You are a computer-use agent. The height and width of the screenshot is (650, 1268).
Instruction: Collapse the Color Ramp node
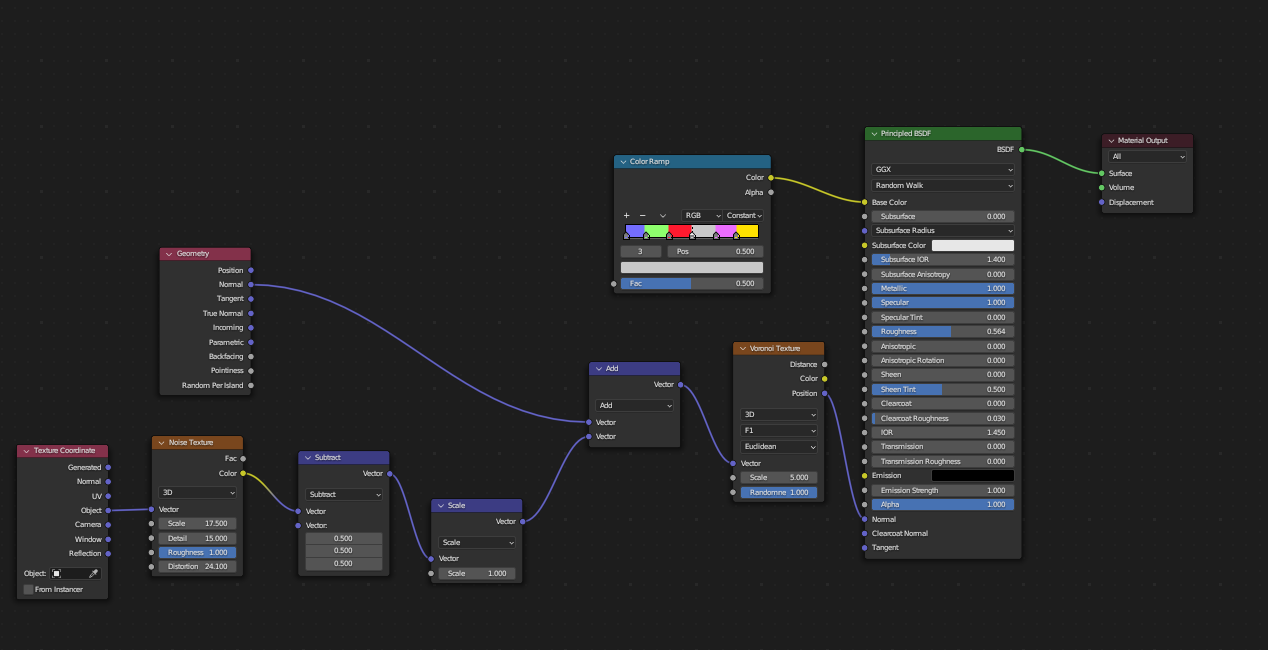click(x=623, y=161)
